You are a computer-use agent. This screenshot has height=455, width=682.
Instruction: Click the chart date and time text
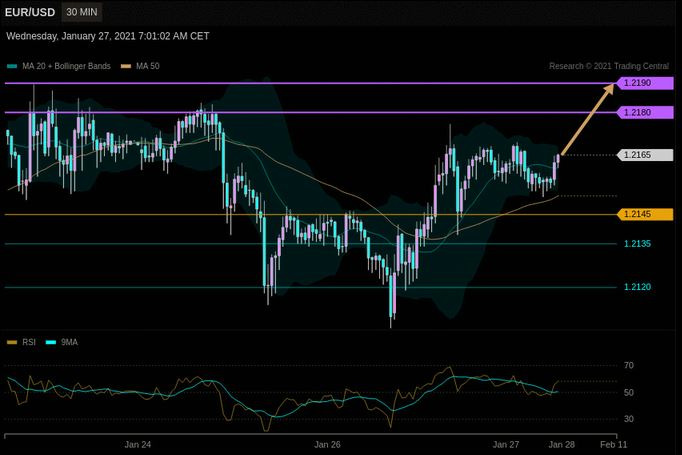click(x=108, y=36)
